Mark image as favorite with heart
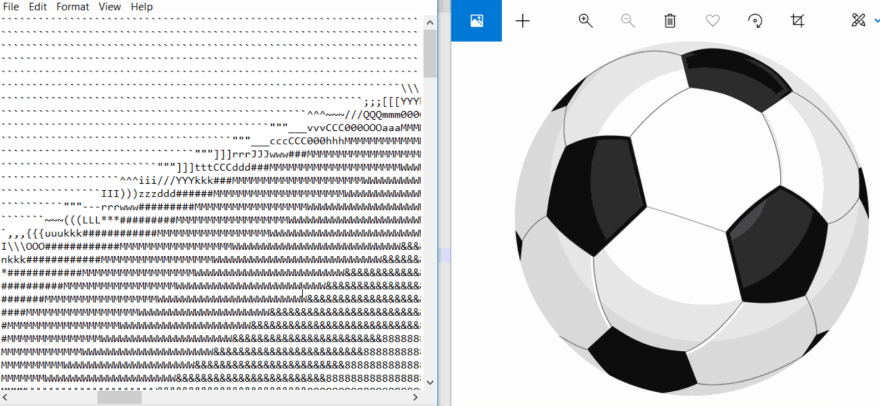 pos(712,21)
